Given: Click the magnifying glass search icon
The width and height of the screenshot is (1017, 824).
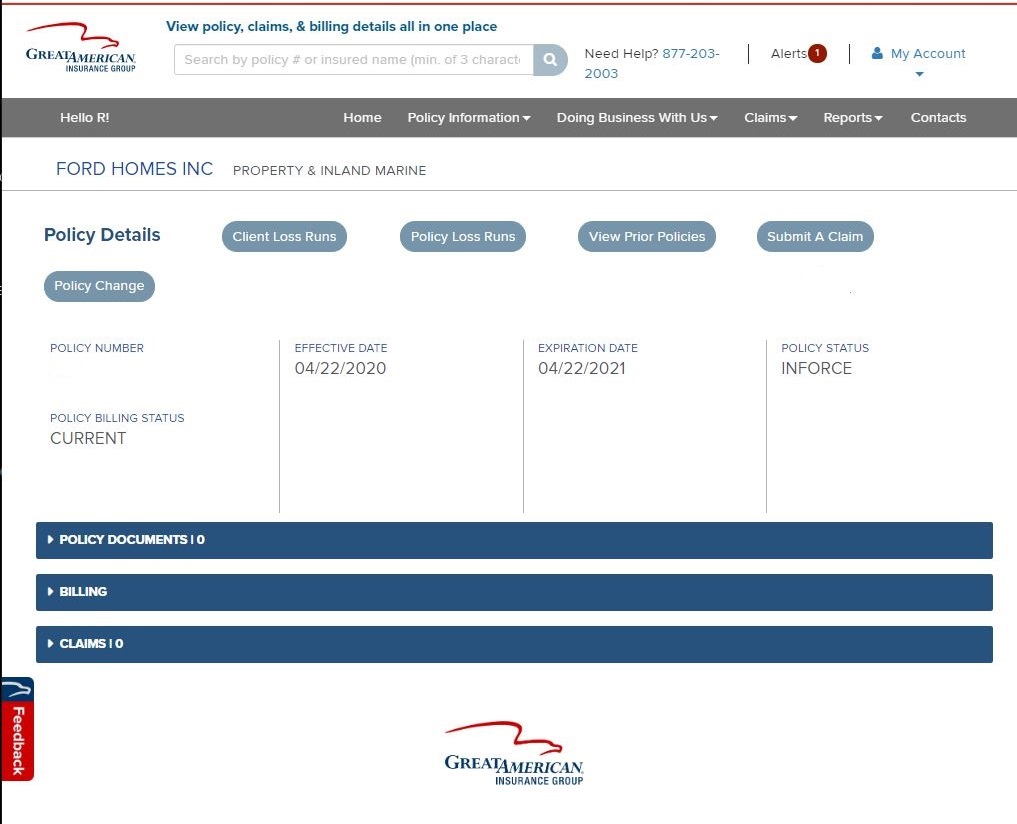Looking at the screenshot, I should (x=550, y=60).
